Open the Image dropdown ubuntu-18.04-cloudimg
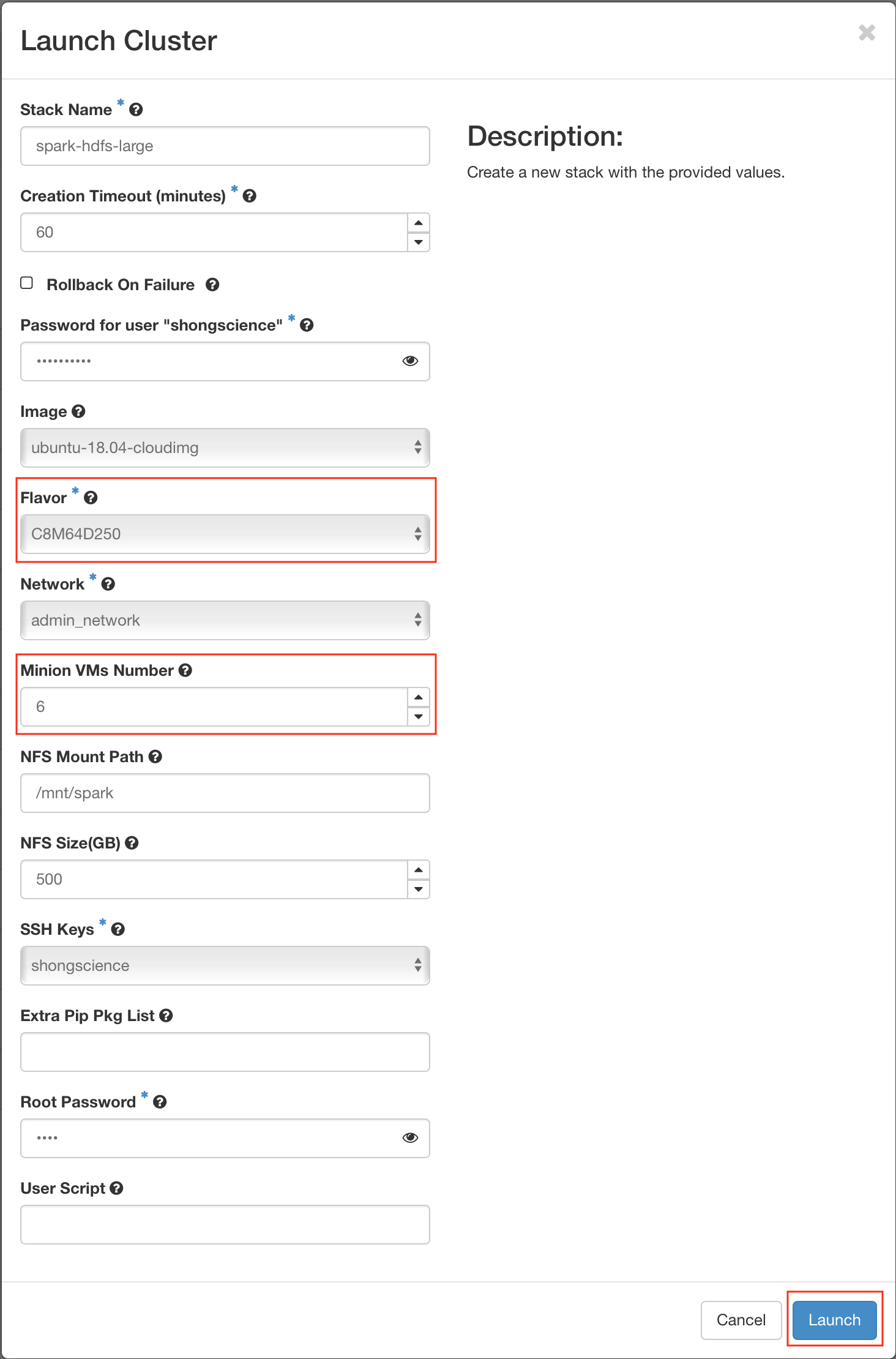 tap(225, 447)
